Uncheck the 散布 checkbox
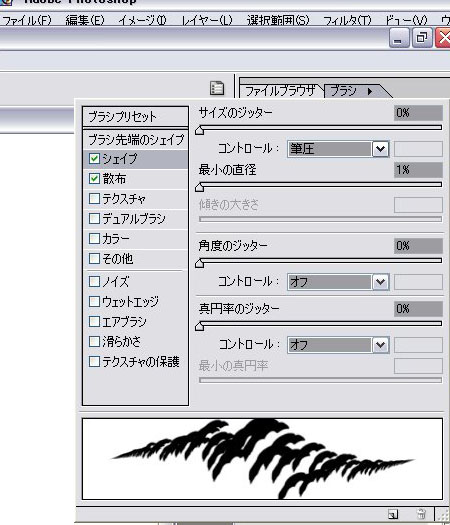The image size is (450, 525). point(94,178)
